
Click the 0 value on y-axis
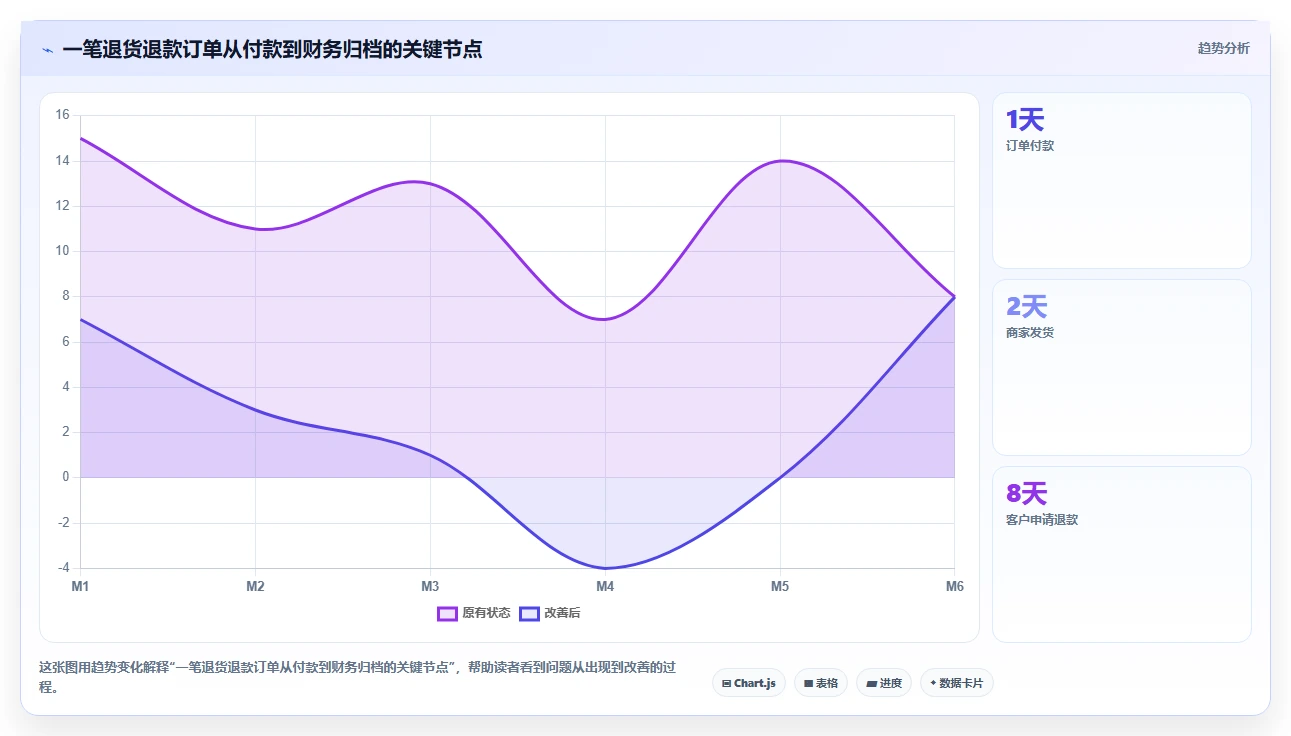[x=66, y=477]
